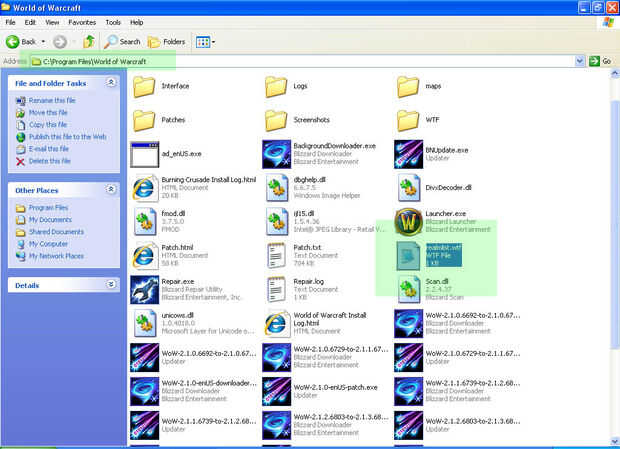
Task: Click the Go button
Action: pyautogui.click(x=600, y=61)
